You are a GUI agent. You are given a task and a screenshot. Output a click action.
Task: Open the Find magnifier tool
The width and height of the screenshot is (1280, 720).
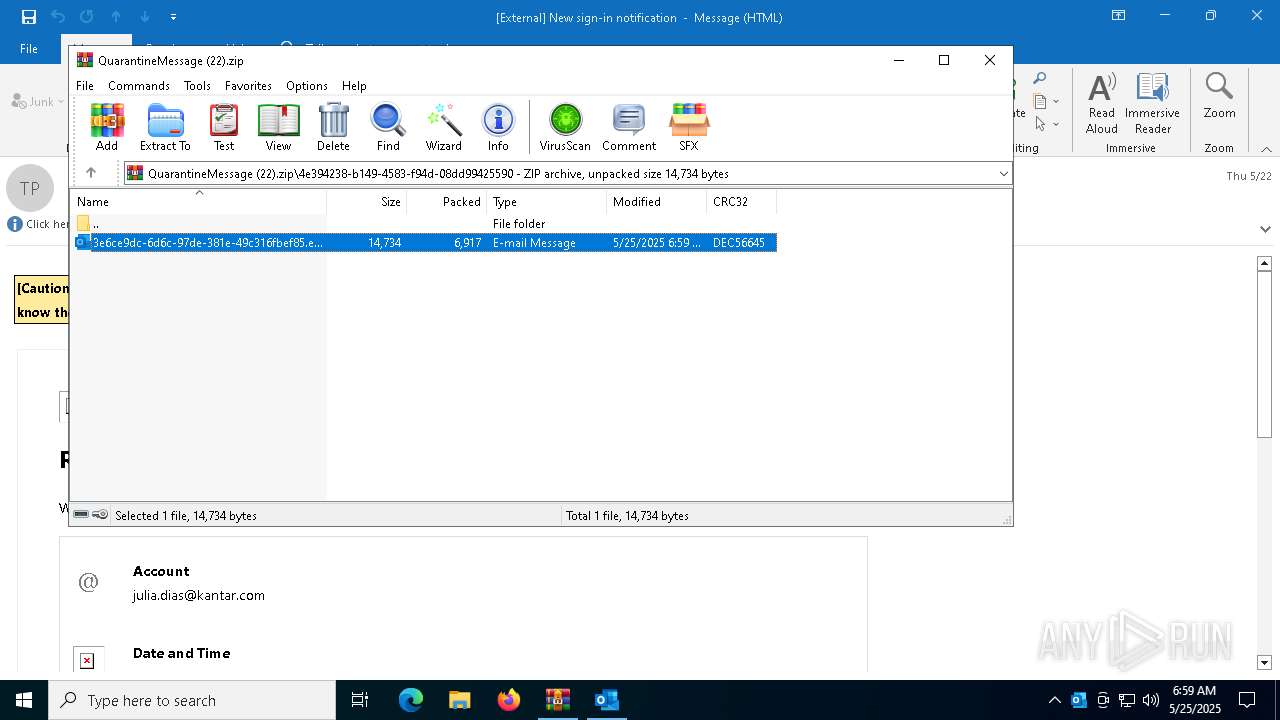(x=388, y=127)
